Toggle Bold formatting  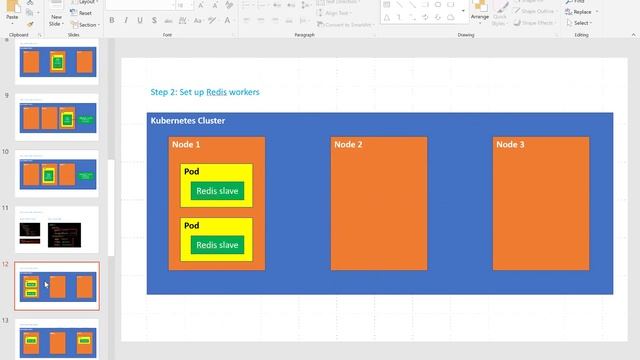coord(112,20)
